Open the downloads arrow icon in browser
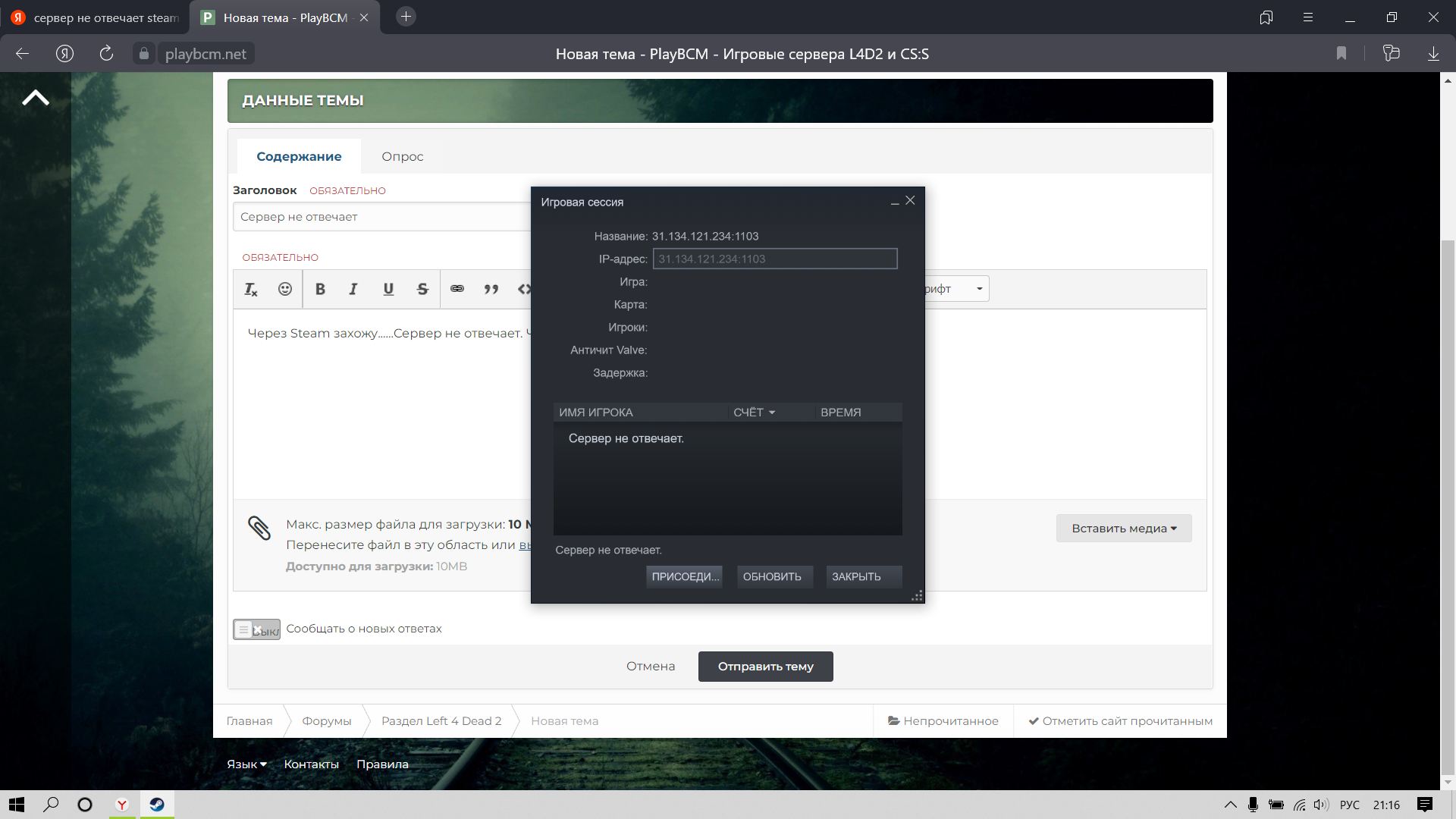The image size is (1456, 819). pos(1433,53)
